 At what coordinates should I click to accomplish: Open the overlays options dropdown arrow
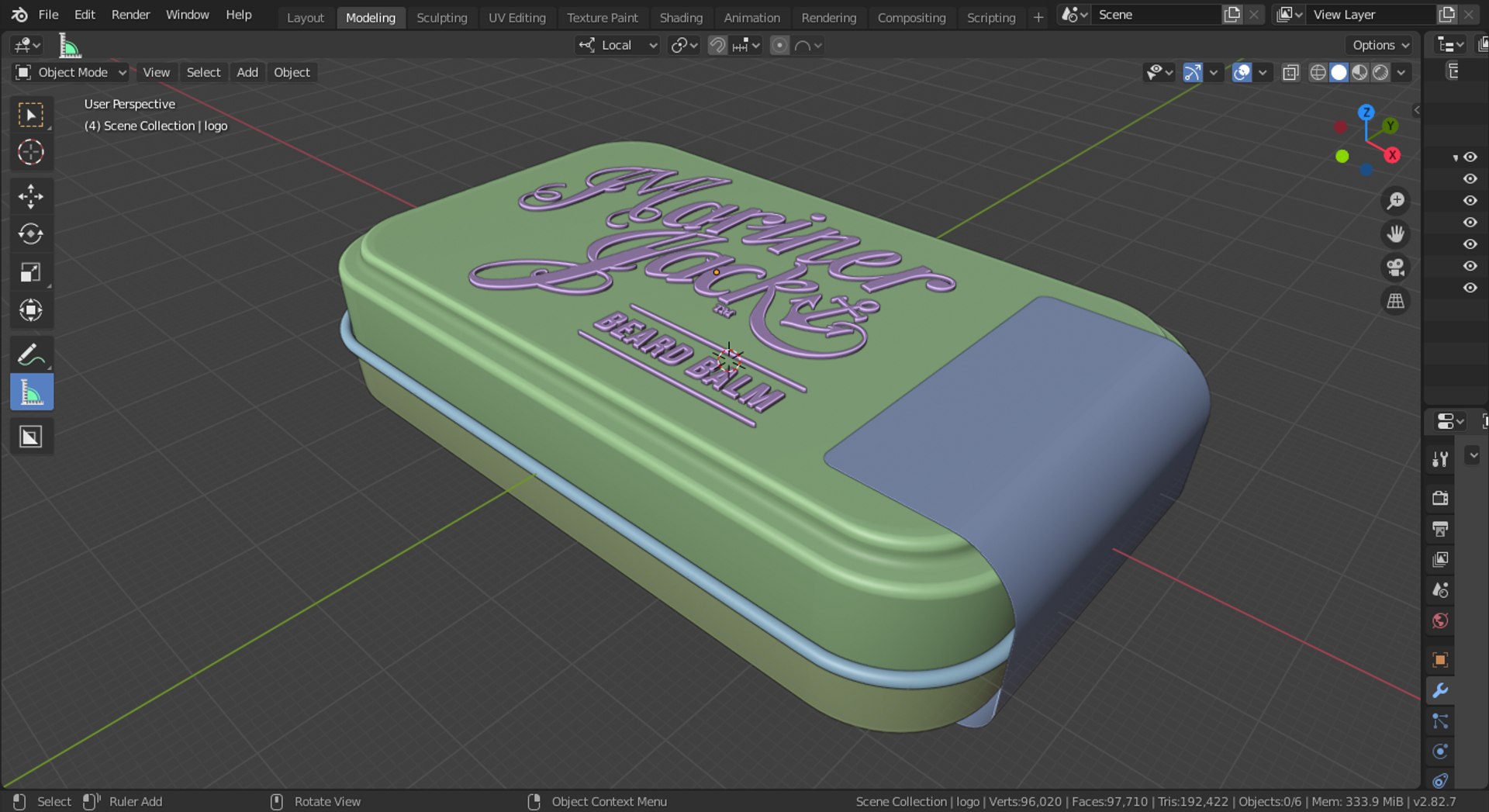(x=1263, y=73)
